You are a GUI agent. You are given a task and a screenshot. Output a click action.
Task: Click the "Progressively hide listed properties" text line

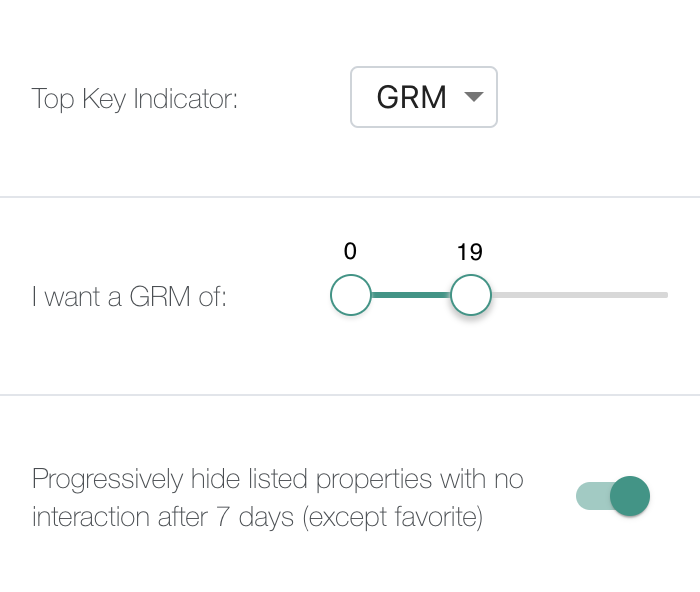point(277,479)
